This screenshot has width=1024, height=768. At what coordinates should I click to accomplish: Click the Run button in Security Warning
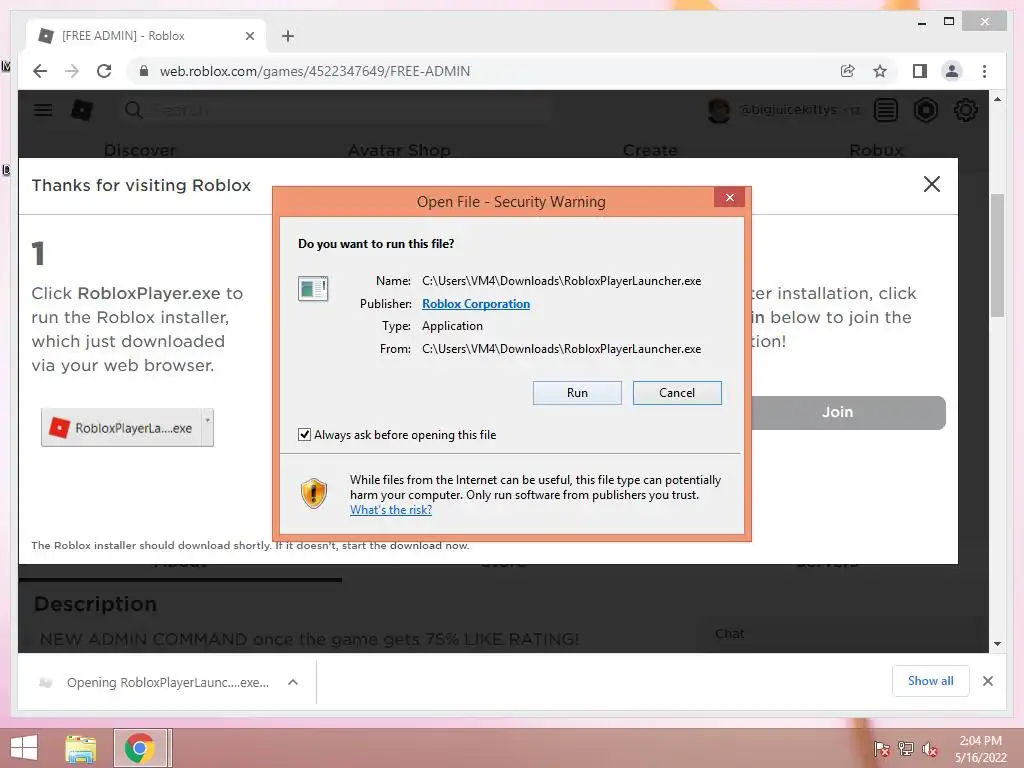[x=577, y=392]
